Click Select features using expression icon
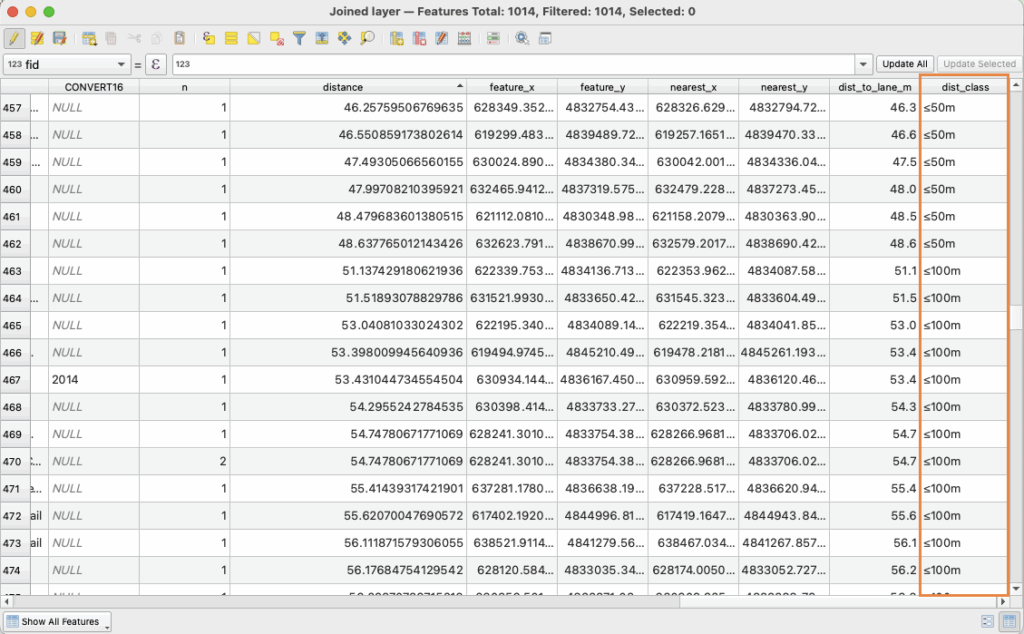Screen dimensions: 1024x634 point(209,39)
